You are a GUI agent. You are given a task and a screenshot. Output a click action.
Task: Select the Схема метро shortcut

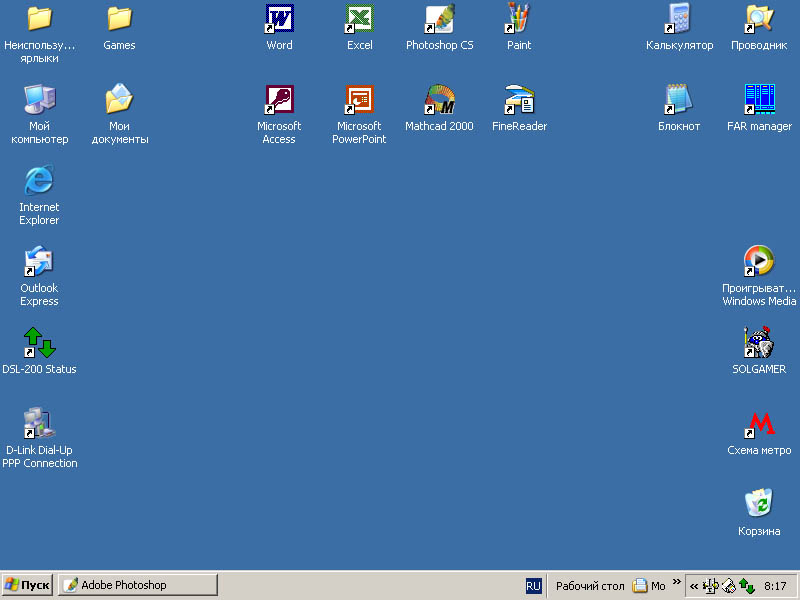tap(759, 426)
